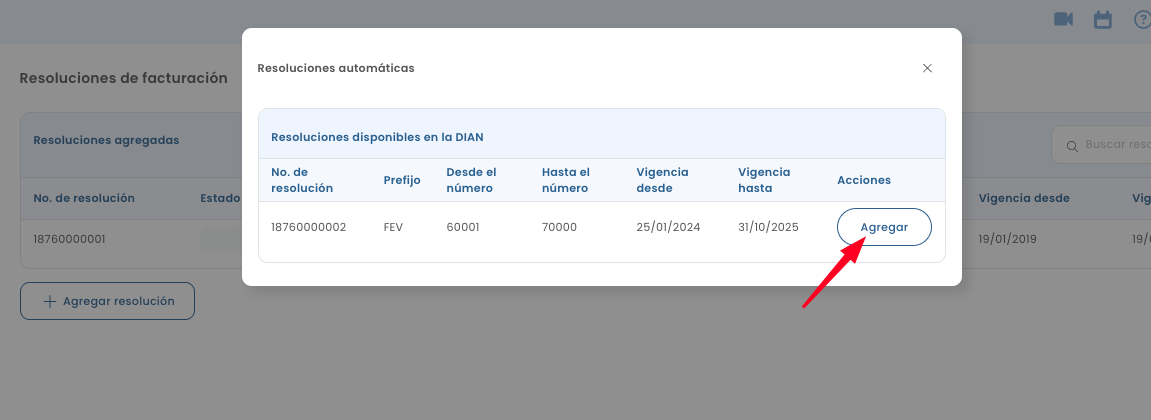Click the 25/01/2024 start date cell
The width and height of the screenshot is (1151, 420).
click(668, 227)
